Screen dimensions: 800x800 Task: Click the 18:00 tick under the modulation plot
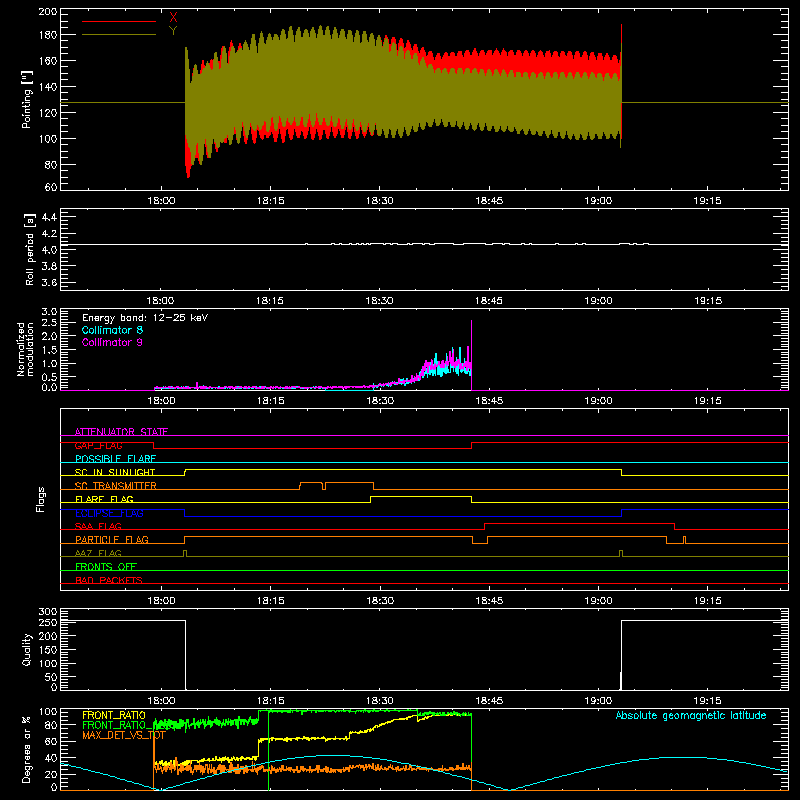(x=161, y=401)
